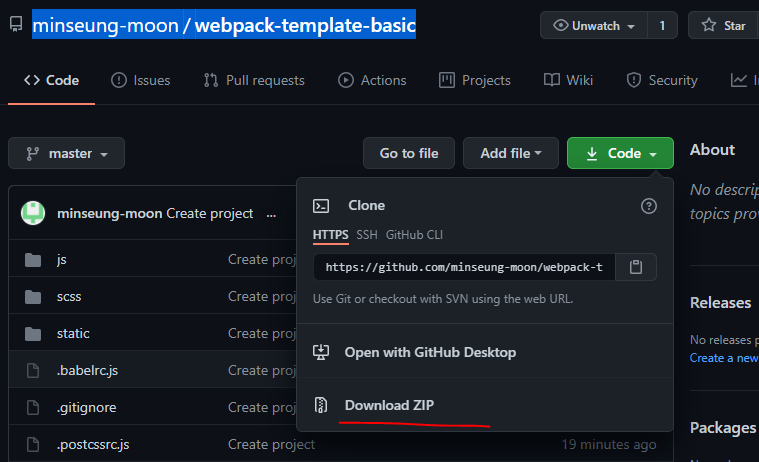Click the terminal icon next to Clone
Viewport: 759px width, 462px height.
(x=321, y=206)
